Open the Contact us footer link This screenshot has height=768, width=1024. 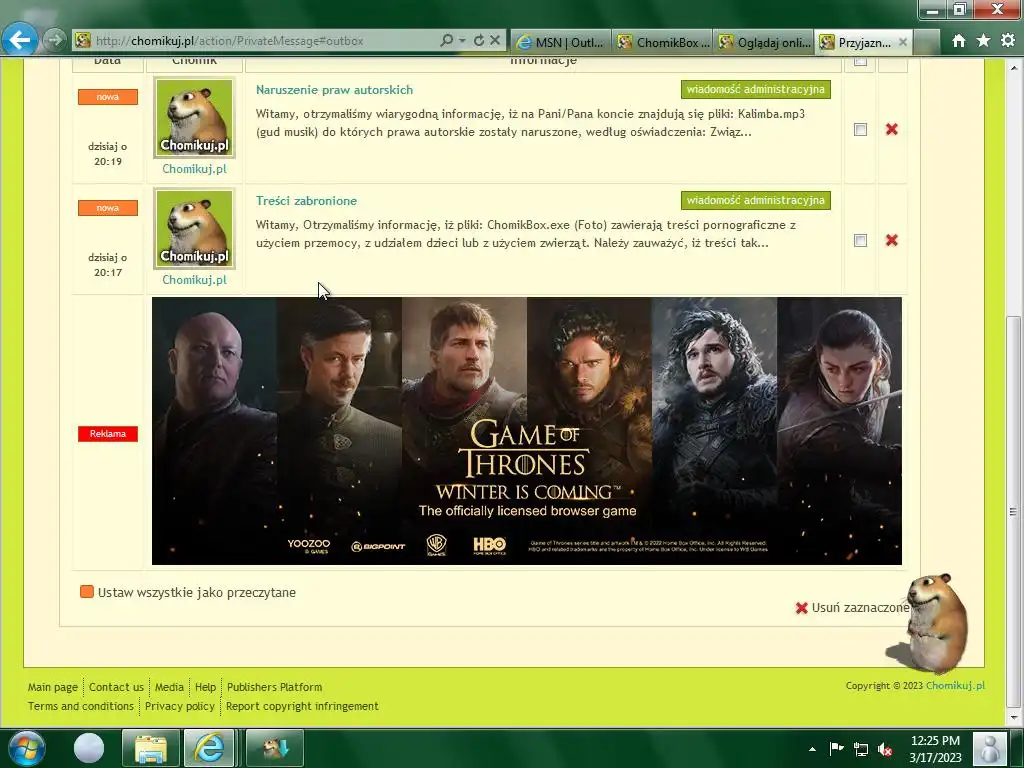(x=116, y=687)
